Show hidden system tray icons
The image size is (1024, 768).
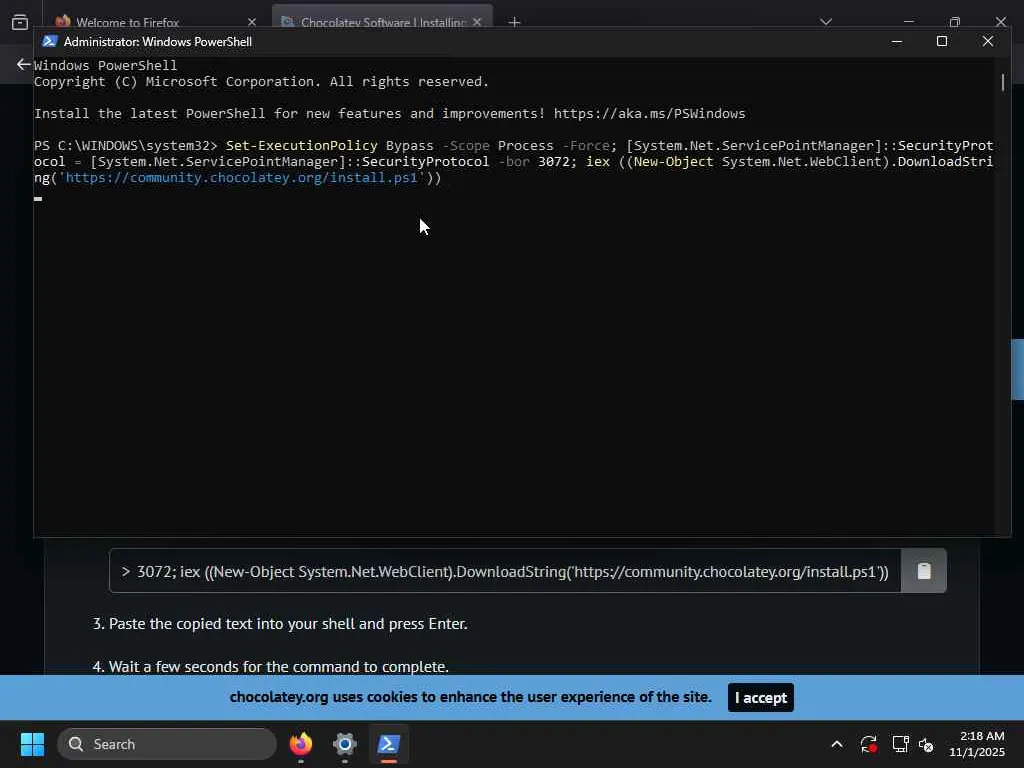pyautogui.click(x=837, y=744)
